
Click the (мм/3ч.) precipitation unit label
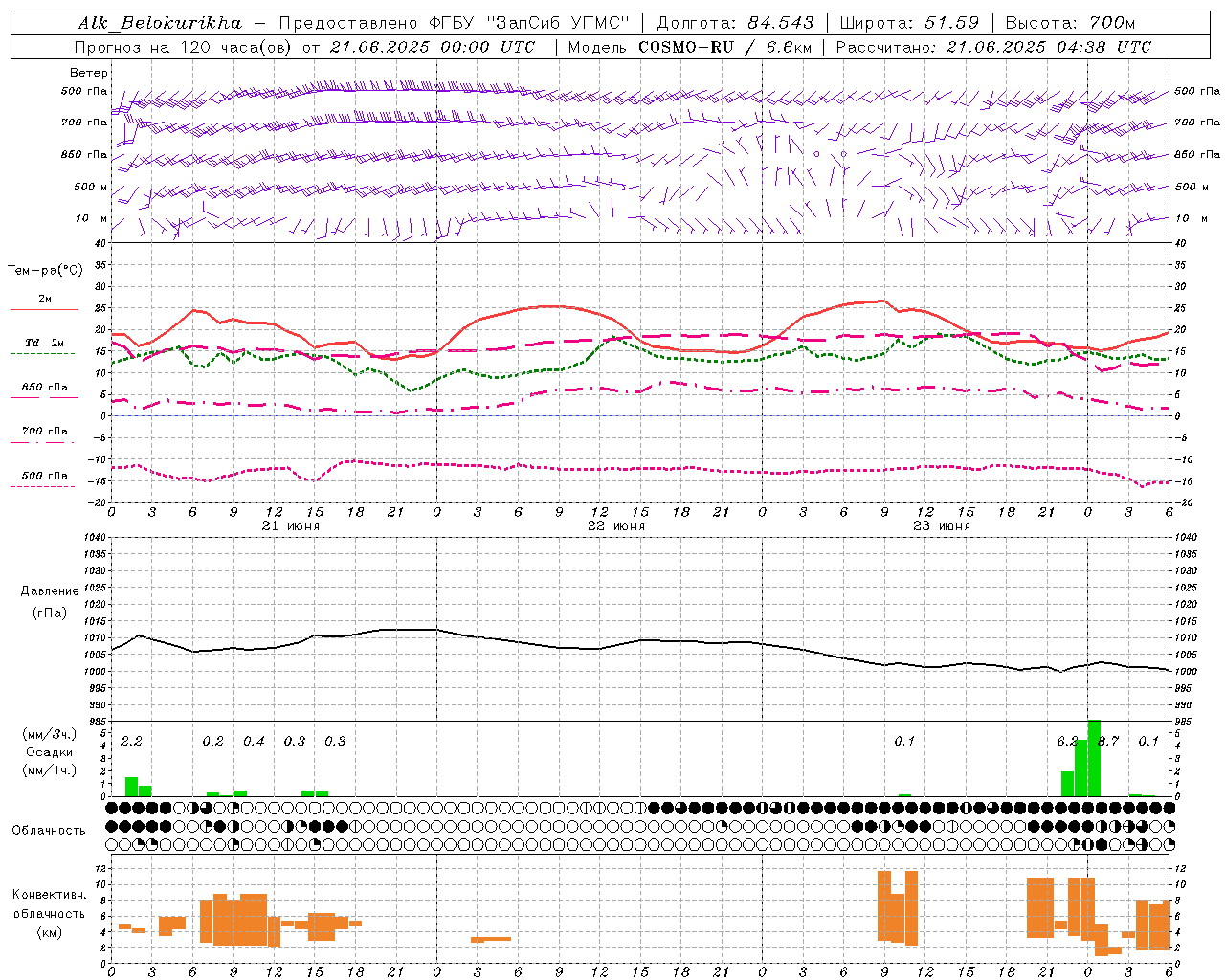point(49,735)
